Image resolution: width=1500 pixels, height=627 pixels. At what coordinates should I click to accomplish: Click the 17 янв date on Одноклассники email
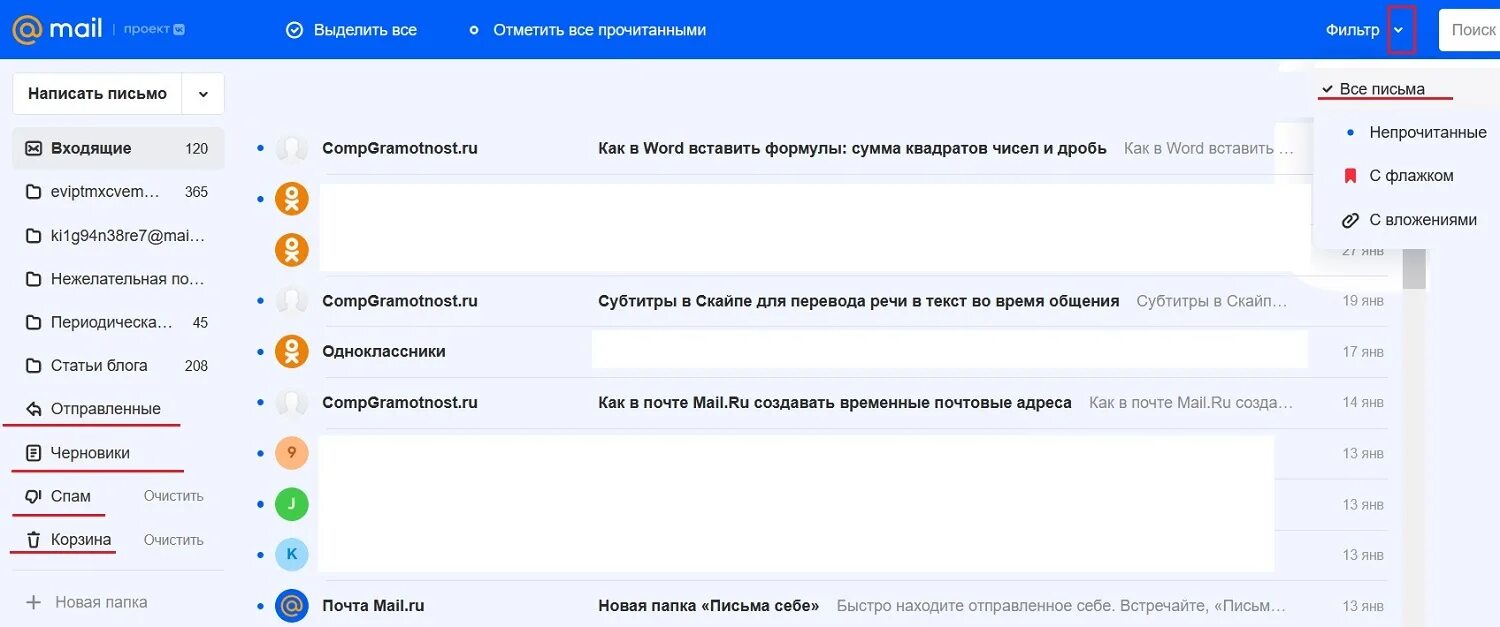pyautogui.click(x=1363, y=352)
